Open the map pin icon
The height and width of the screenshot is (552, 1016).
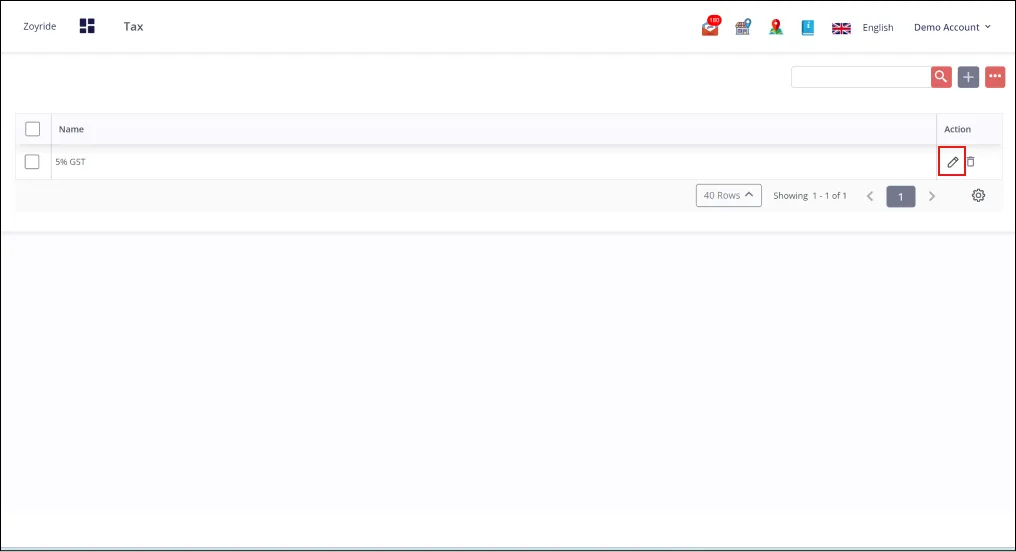click(776, 27)
